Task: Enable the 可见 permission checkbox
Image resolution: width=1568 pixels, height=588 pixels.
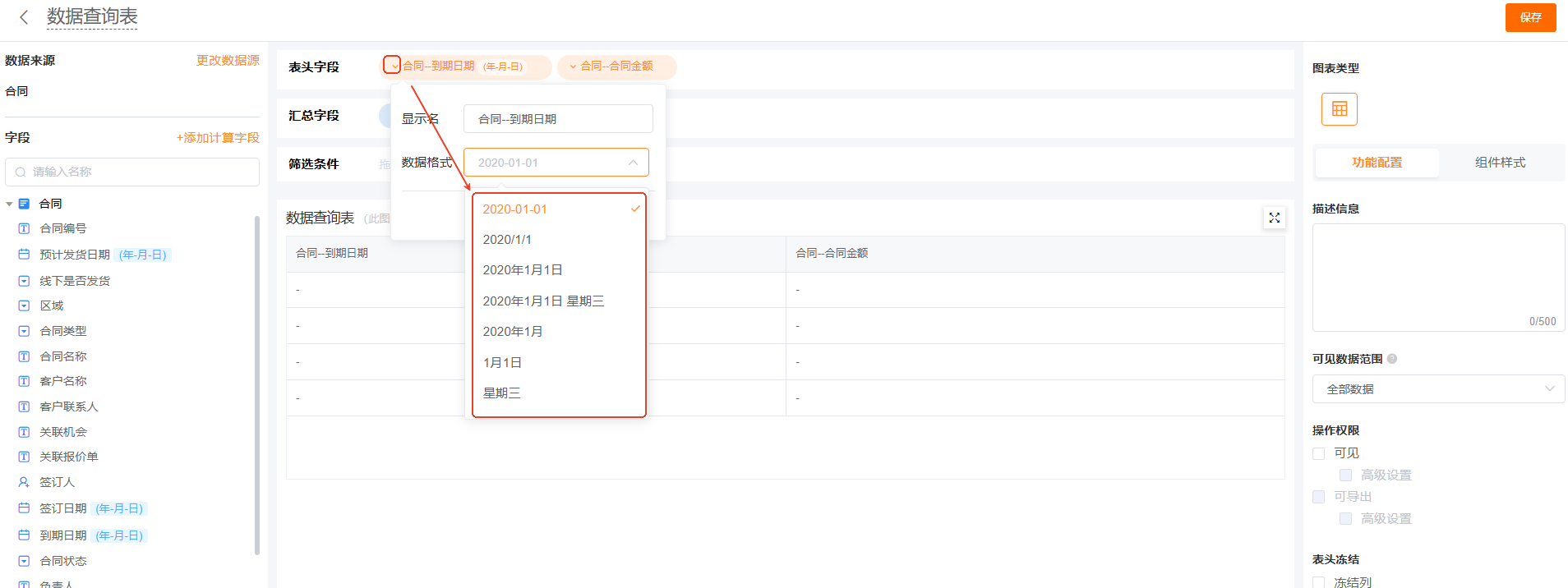Action: point(1319,453)
